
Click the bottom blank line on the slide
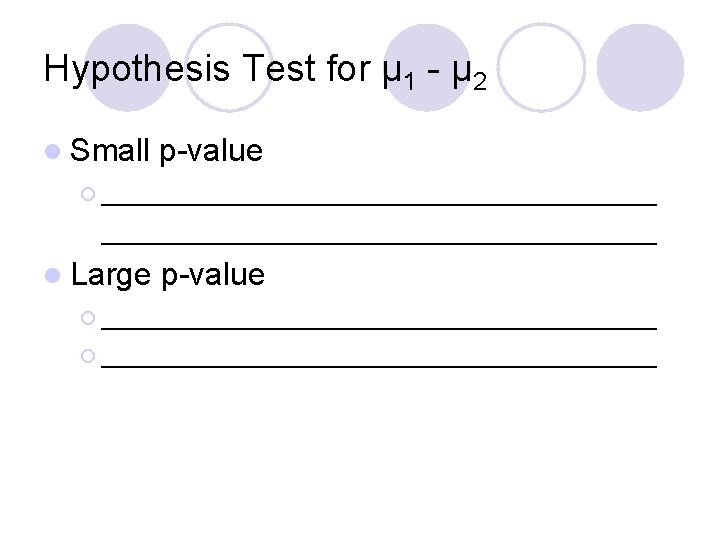click(379, 365)
